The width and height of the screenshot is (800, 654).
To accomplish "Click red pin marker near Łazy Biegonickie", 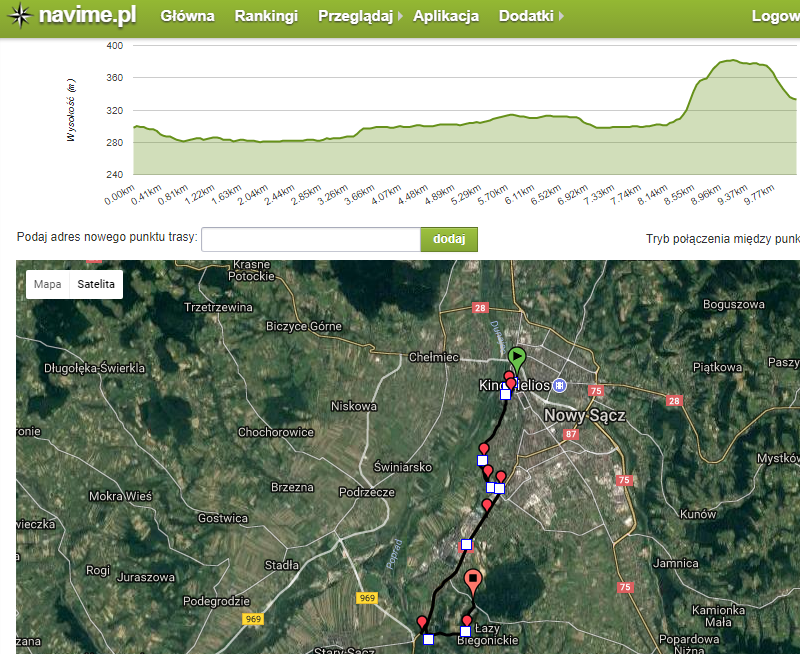I will tap(466, 621).
